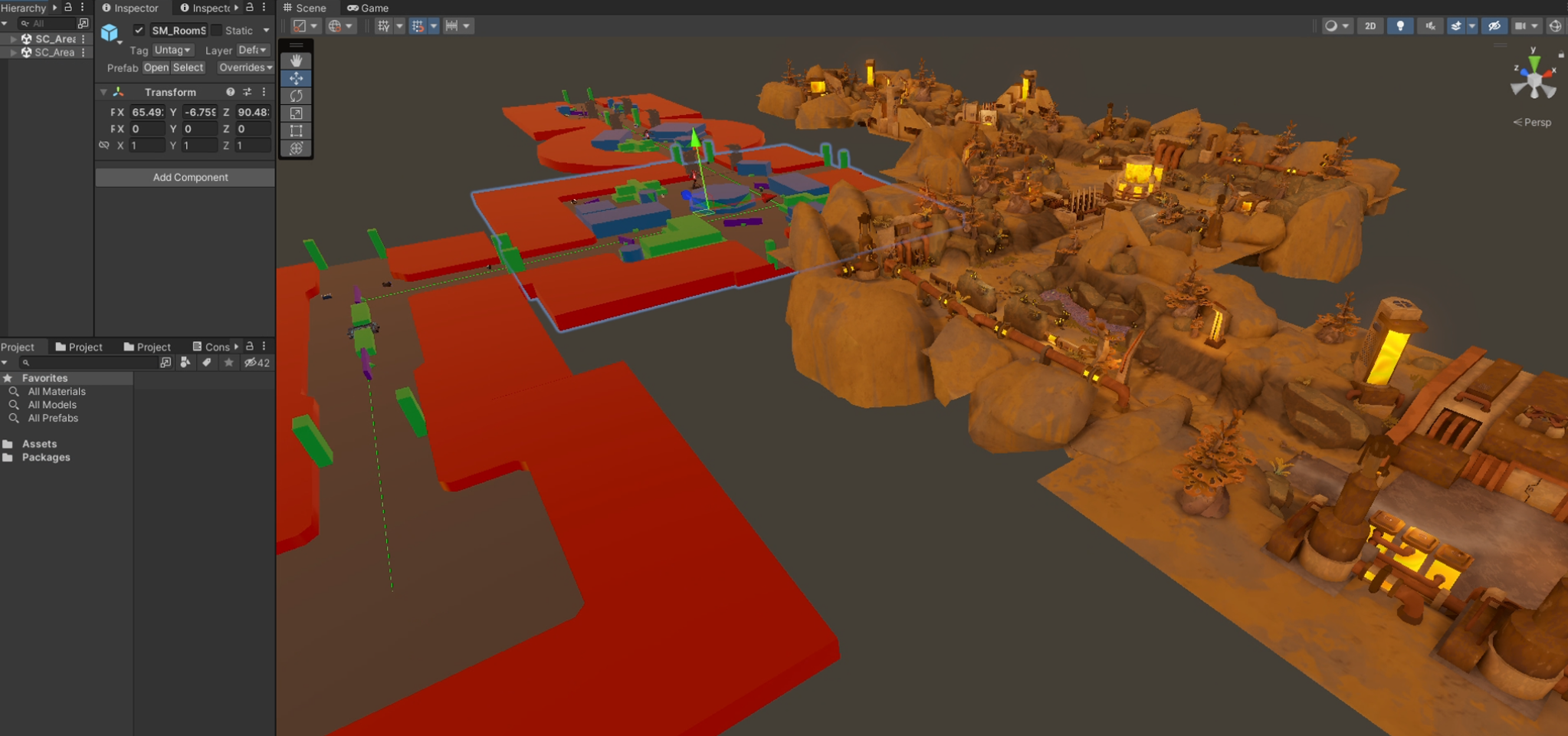Enable the Static checkbox
Viewport: 1568px width, 736px height.
217,30
